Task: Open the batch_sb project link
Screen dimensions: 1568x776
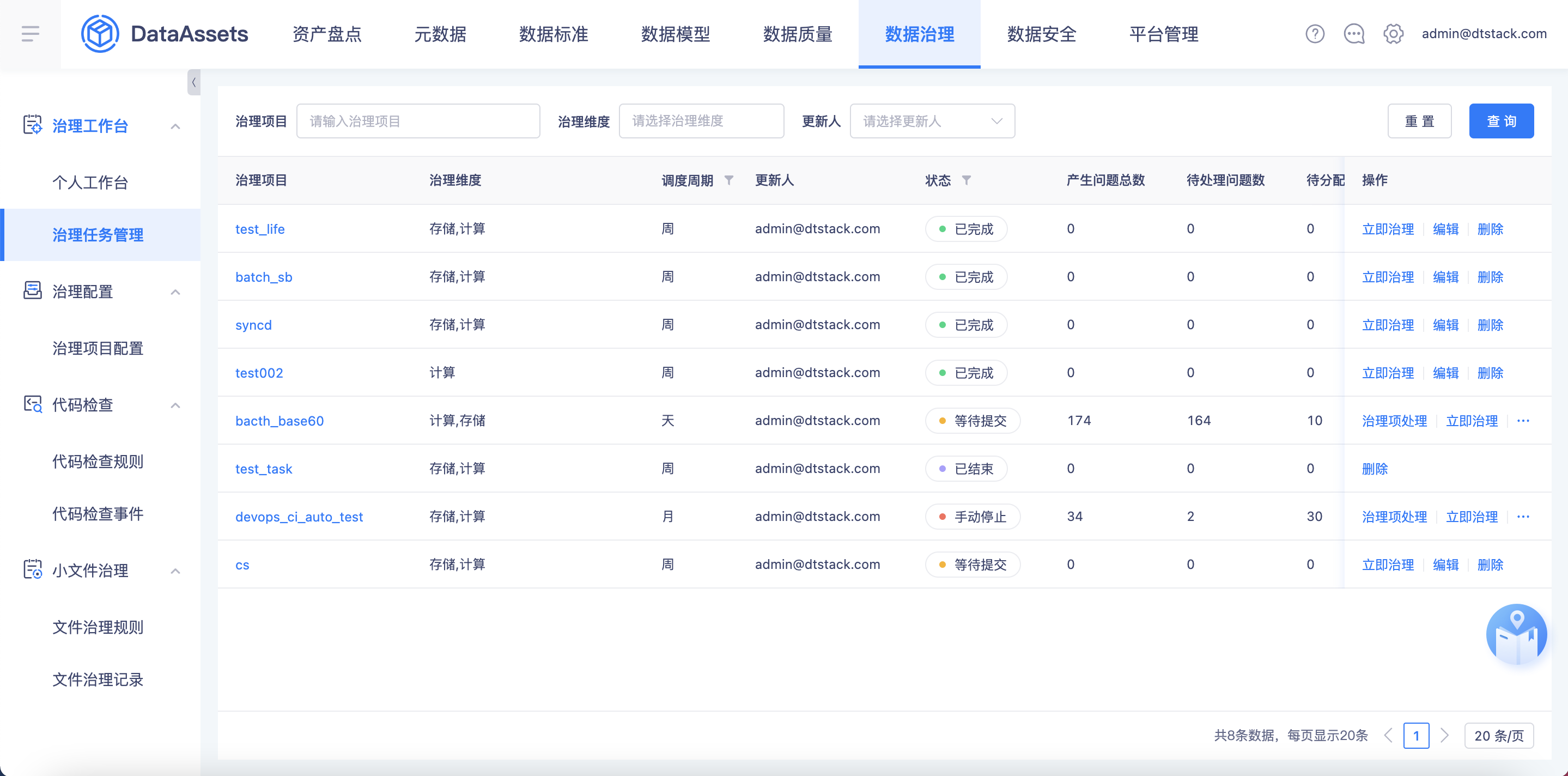Action: [264, 277]
